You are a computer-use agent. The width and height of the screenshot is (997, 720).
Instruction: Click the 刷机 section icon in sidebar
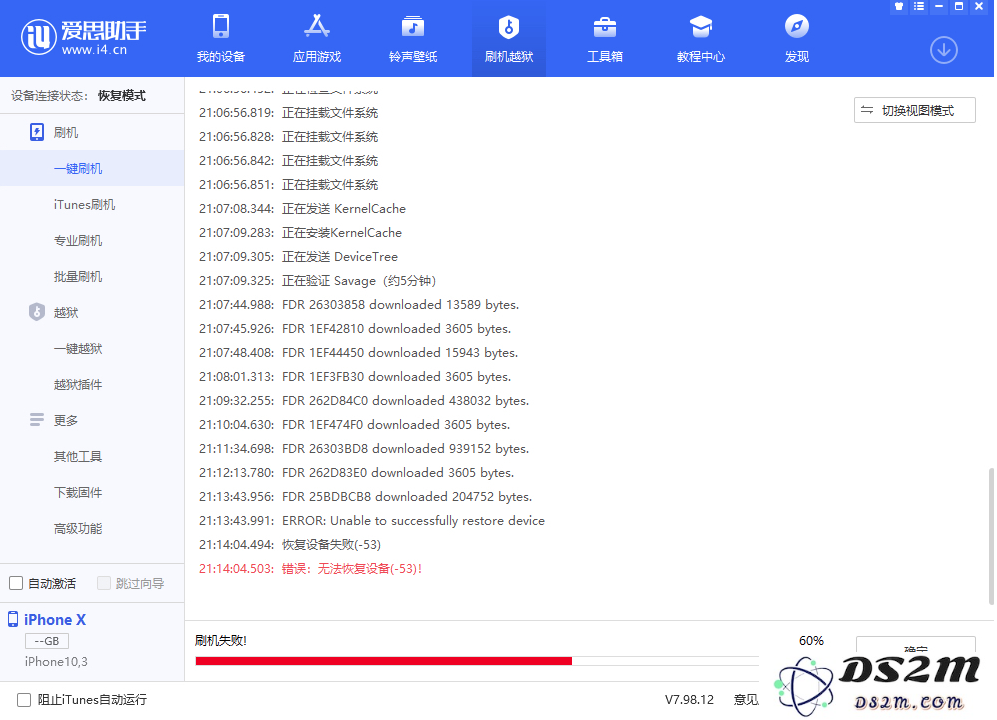pos(37,132)
